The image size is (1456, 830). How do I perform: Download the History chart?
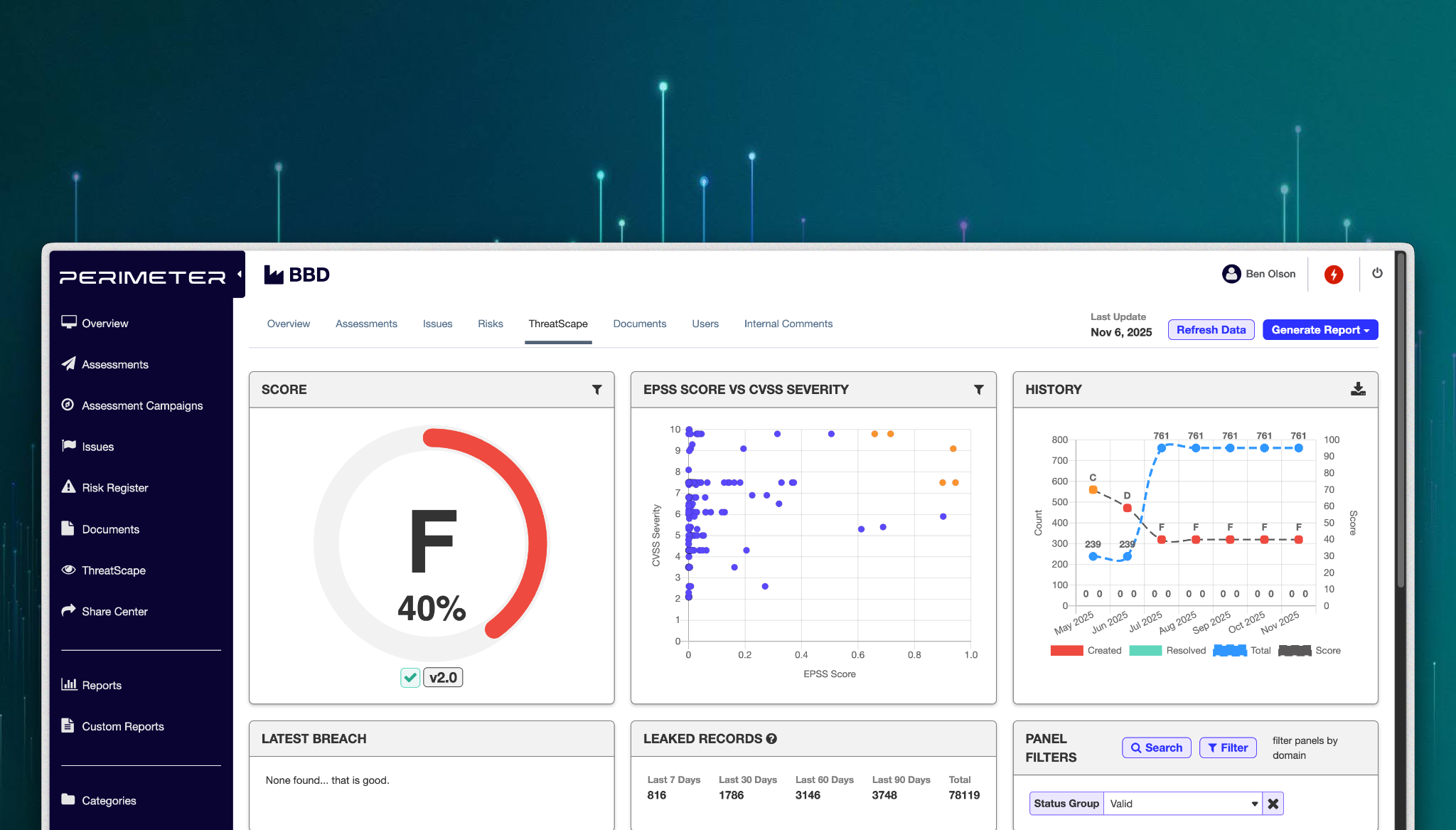[x=1358, y=389]
